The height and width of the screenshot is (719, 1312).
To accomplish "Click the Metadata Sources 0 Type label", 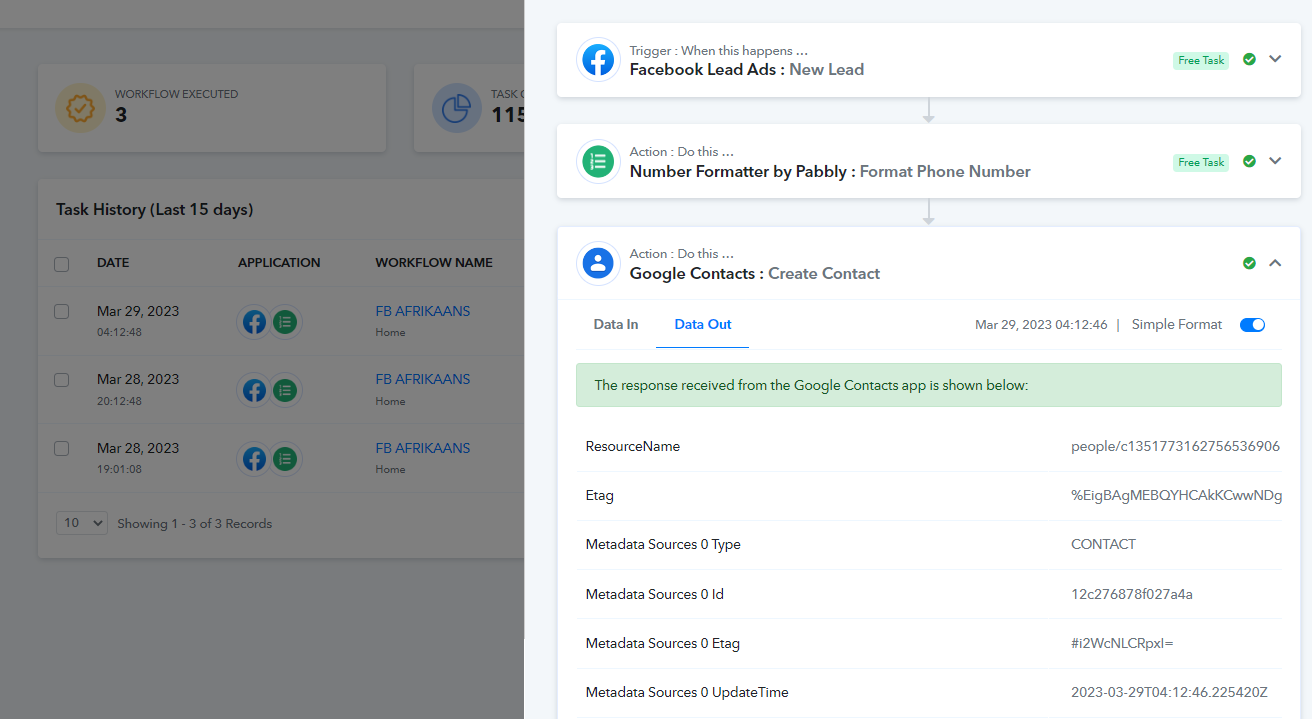I will [663, 545].
